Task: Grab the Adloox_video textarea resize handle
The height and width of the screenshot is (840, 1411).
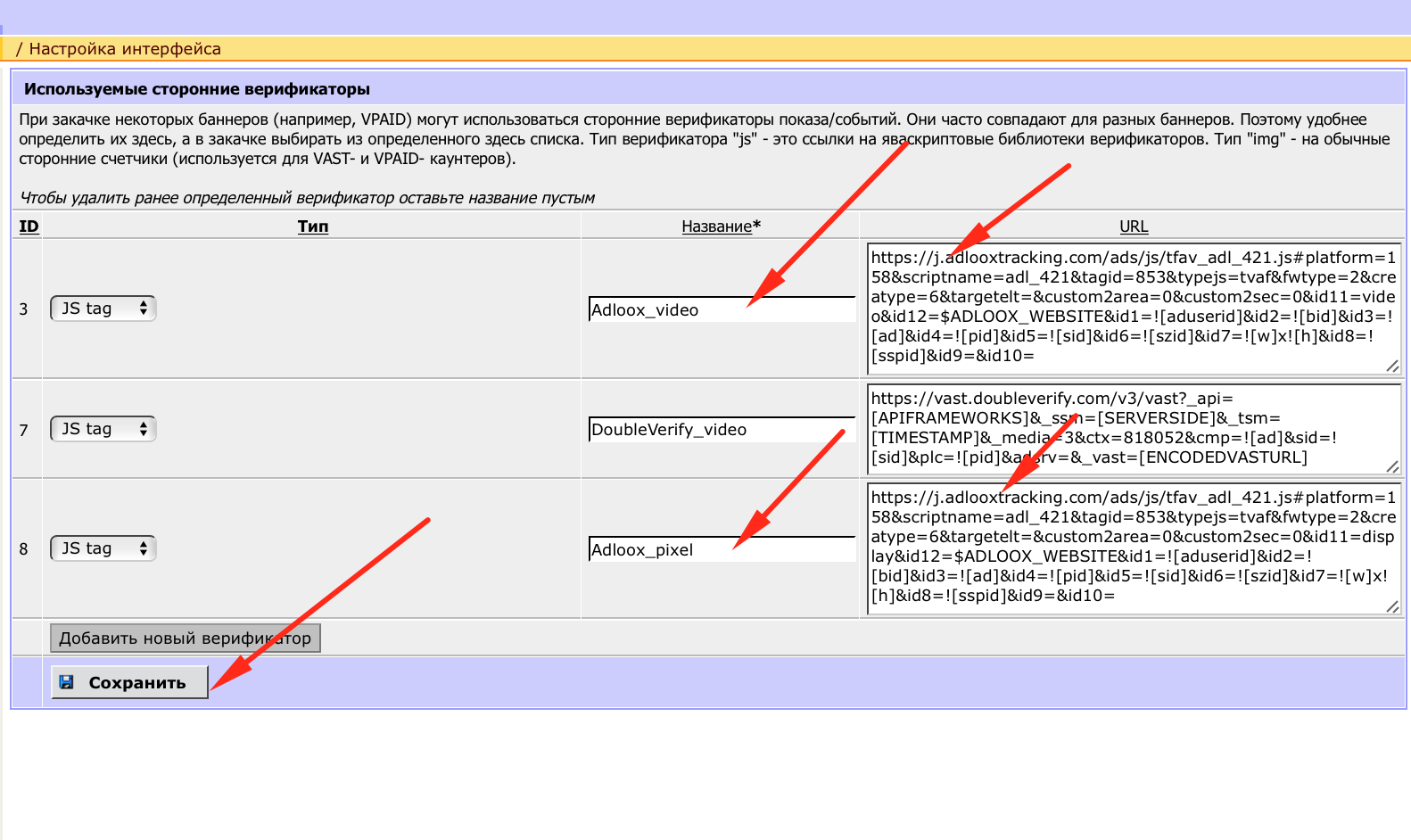Action: click(x=1392, y=366)
